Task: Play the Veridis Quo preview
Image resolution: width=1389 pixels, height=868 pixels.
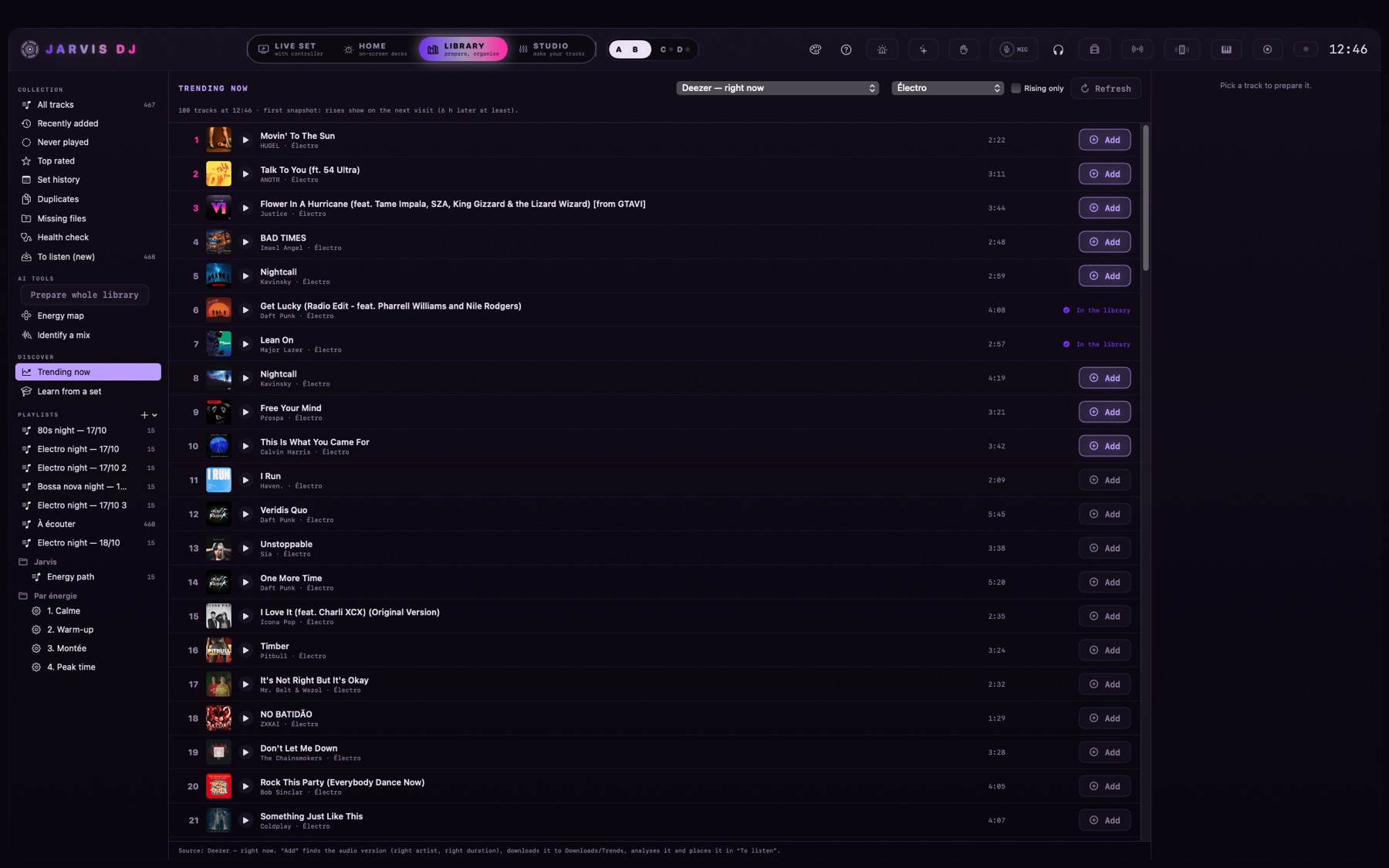Action: click(x=245, y=514)
